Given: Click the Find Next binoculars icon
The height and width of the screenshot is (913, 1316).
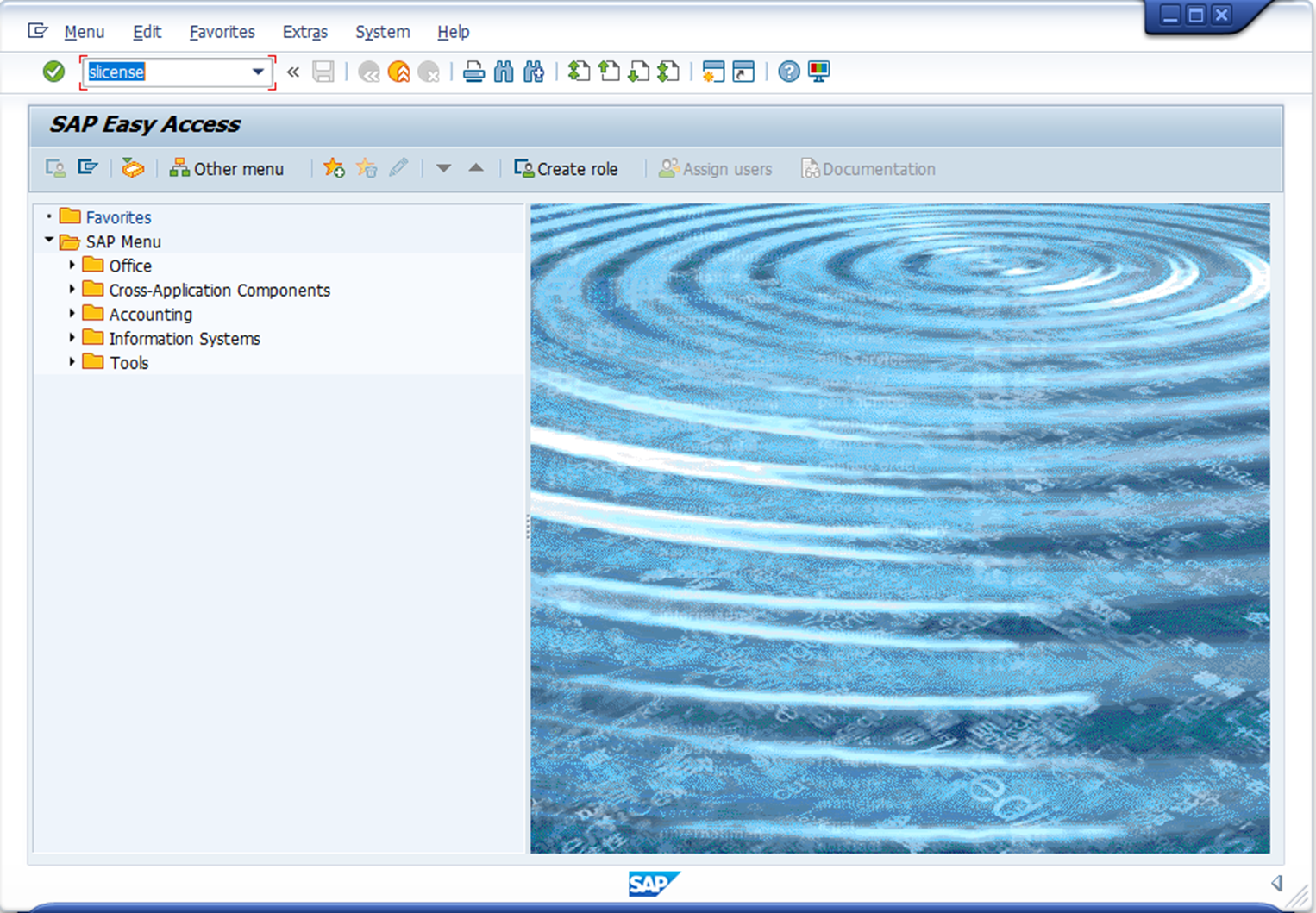Looking at the screenshot, I should [x=534, y=72].
